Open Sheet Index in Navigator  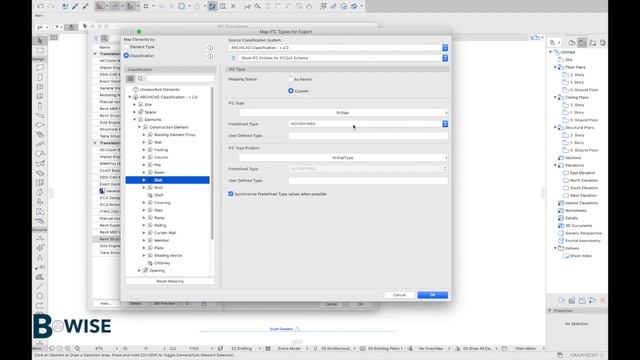(x=580, y=256)
